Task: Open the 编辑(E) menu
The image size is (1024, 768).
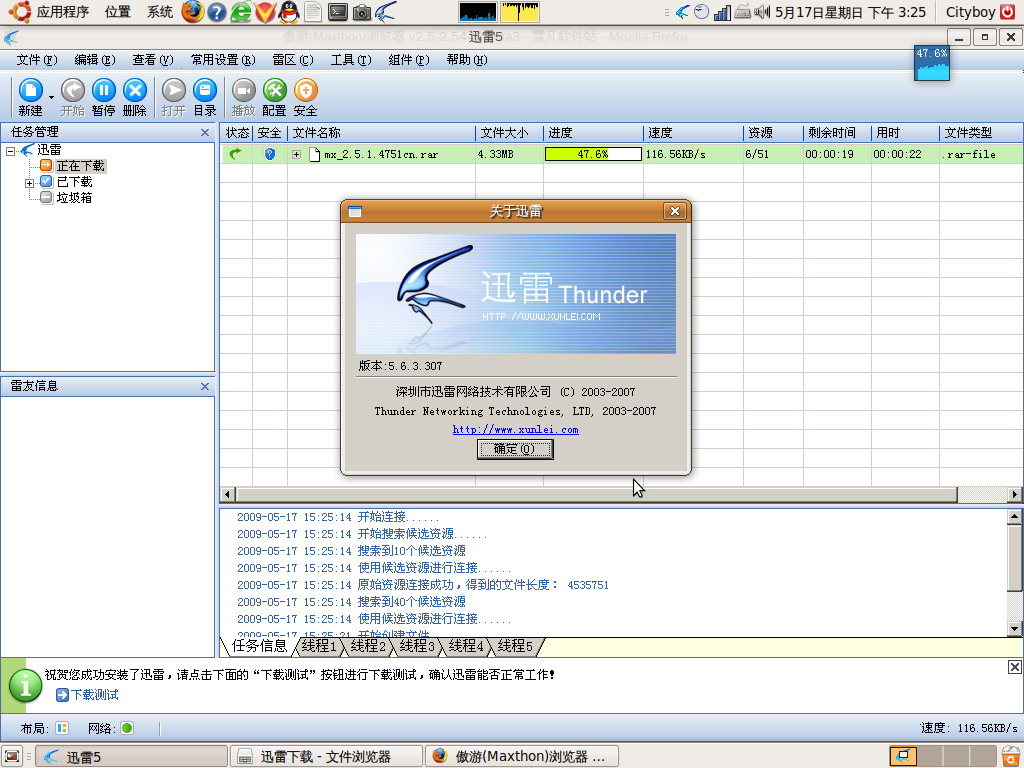Action: [x=95, y=60]
